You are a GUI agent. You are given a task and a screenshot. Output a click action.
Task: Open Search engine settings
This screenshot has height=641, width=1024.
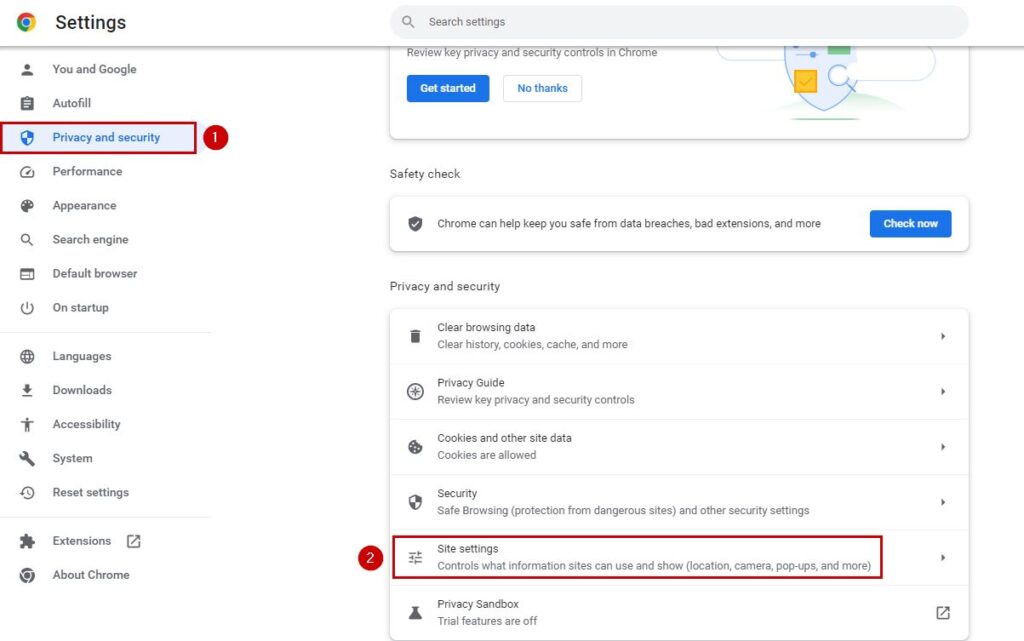tap(90, 240)
